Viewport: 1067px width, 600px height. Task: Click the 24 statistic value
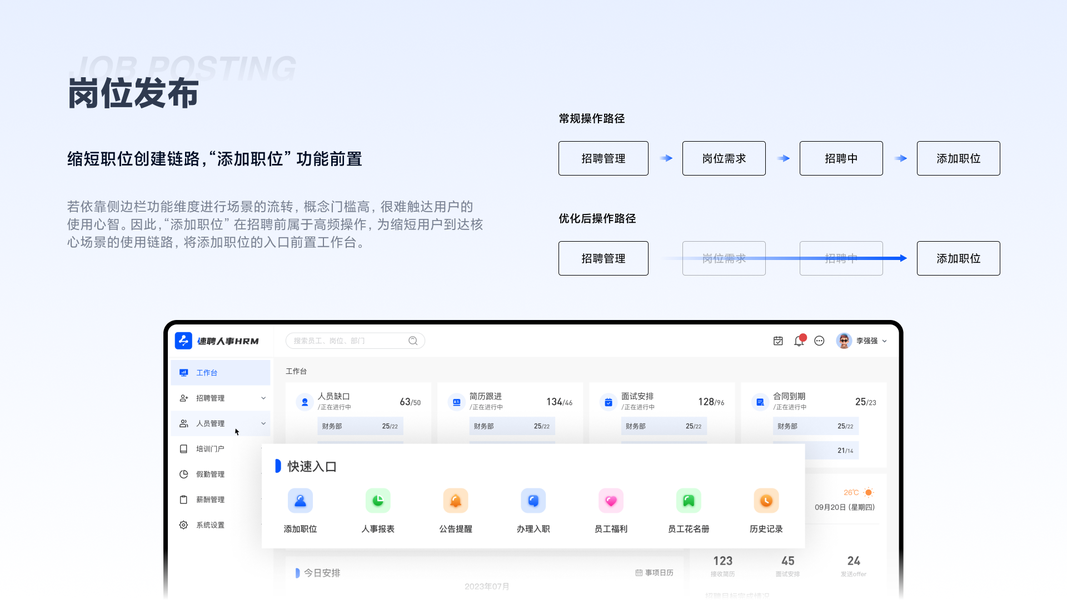[853, 561]
